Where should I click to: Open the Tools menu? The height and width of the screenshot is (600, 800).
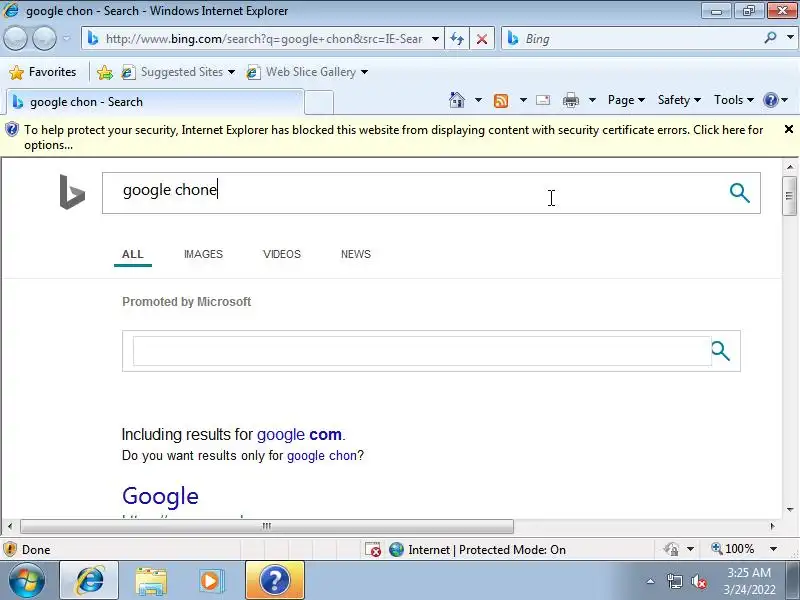click(734, 100)
